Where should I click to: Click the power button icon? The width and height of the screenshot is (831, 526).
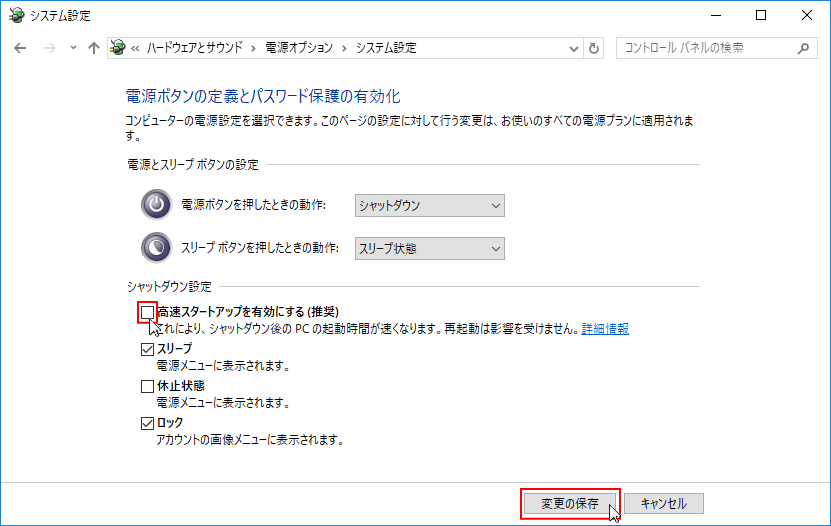point(156,204)
